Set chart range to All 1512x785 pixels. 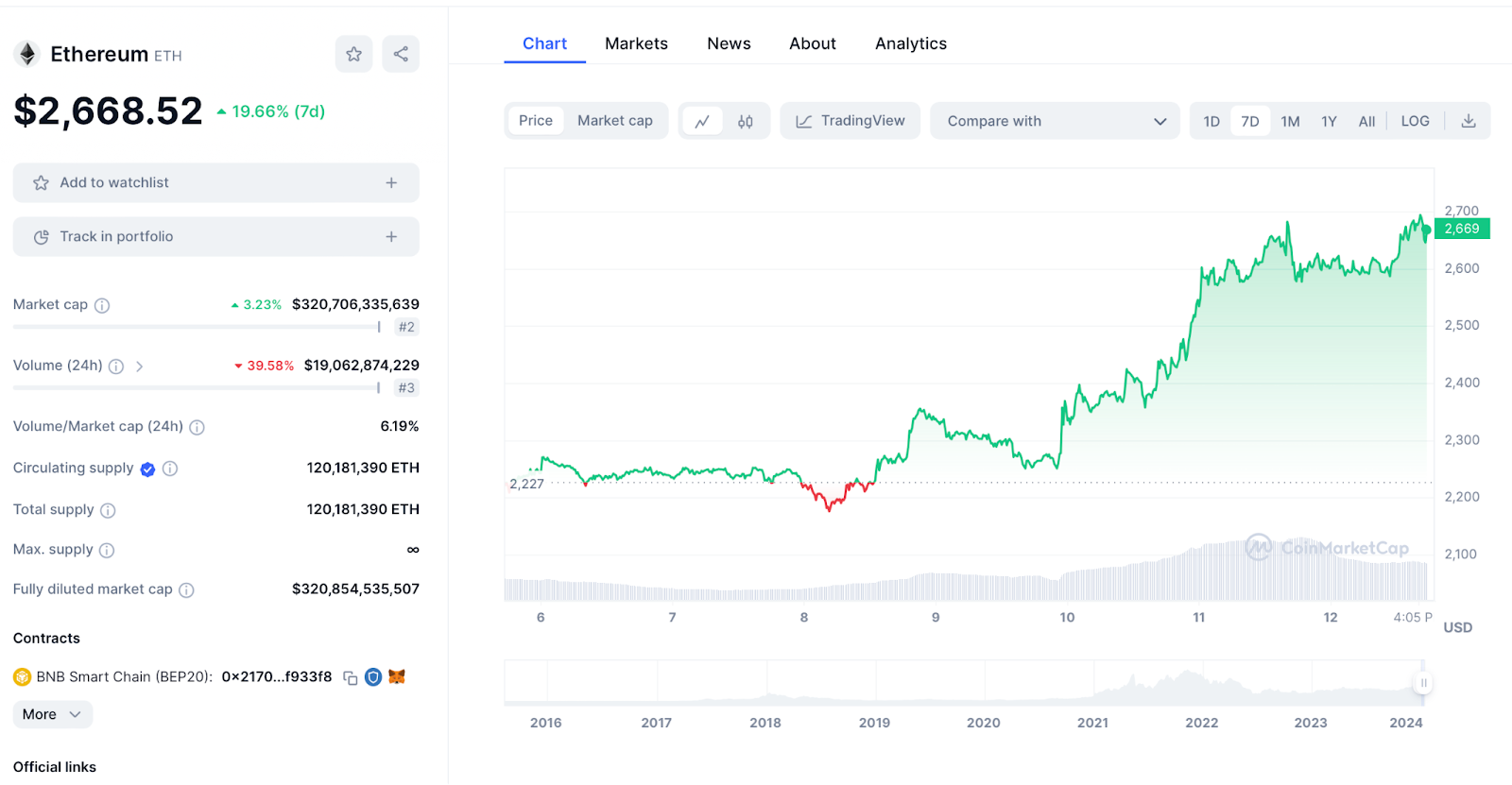1366,121
